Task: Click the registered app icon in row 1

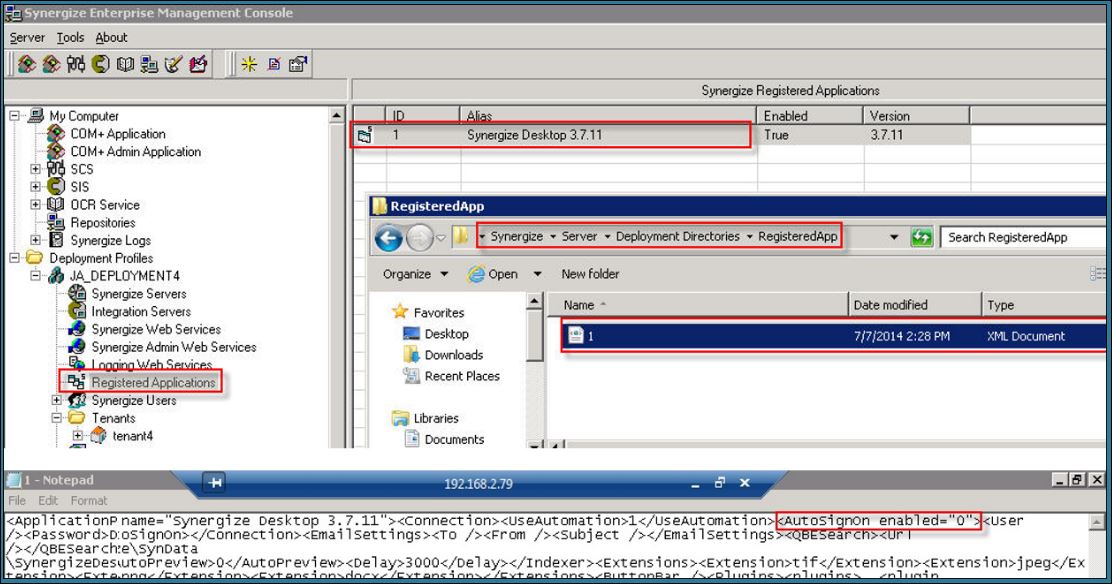Action: coord(365,135)
